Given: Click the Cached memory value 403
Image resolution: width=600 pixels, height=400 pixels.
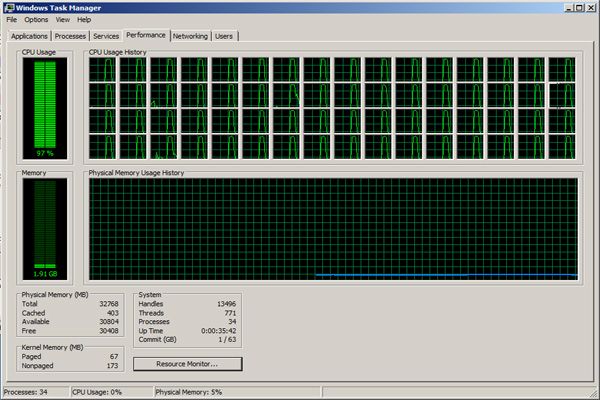Looking at the screenshot, I should [x=112, y=313].
